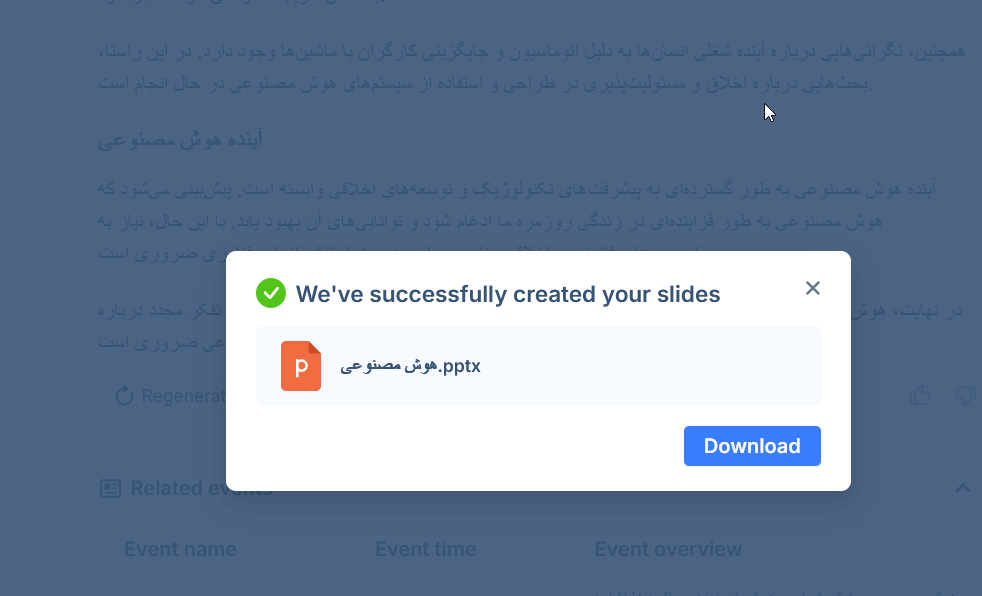Click the Related events heading text

(200, 488)
